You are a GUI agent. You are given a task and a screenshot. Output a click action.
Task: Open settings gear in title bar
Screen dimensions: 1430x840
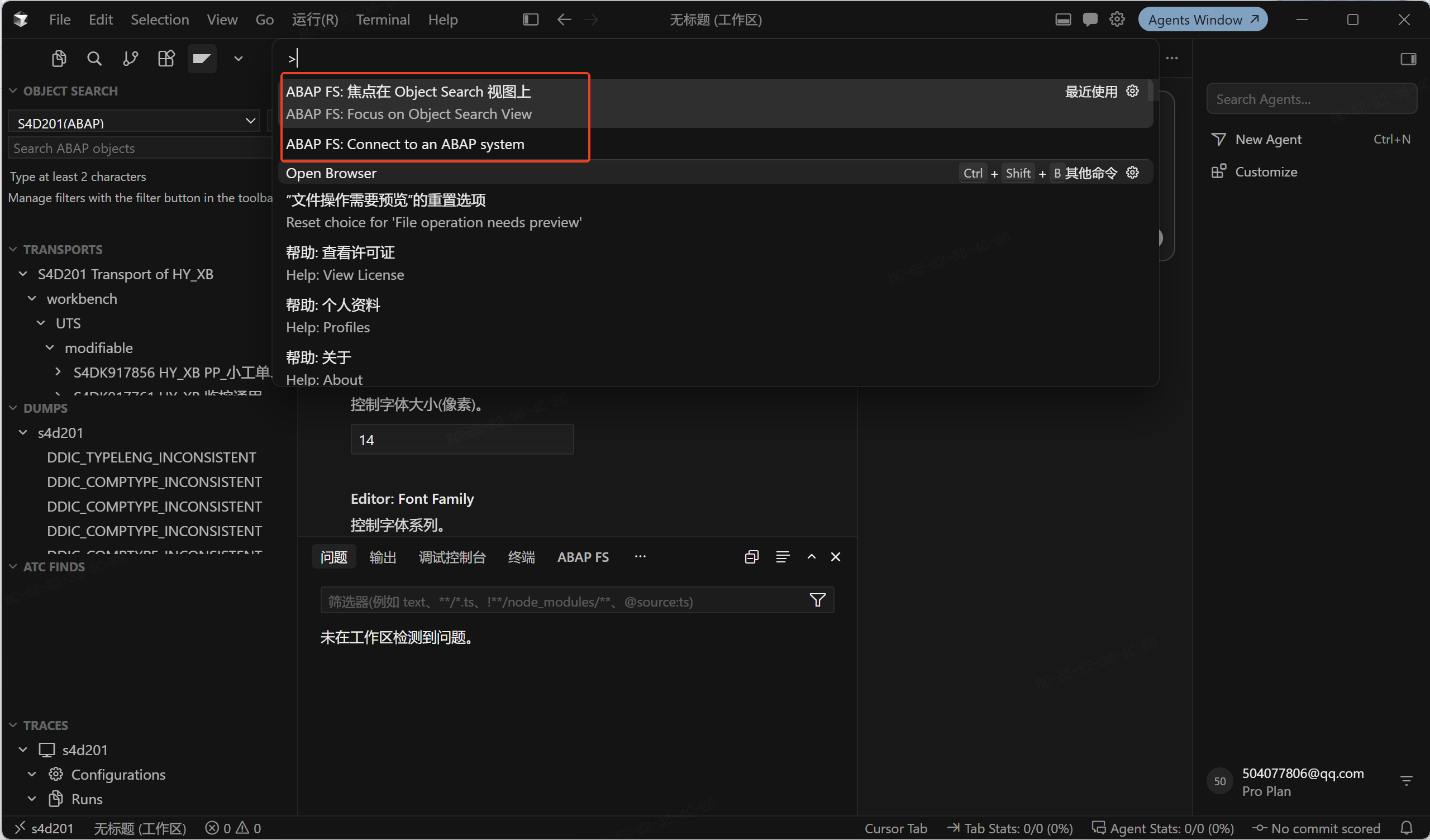[1117, 20]
